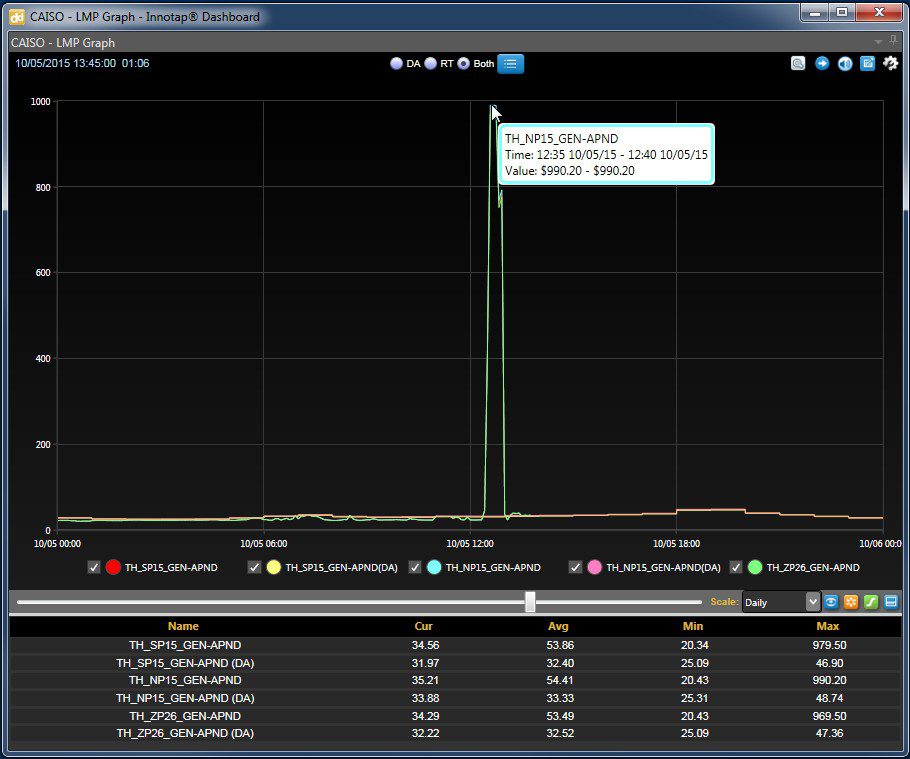Click the Min value 25.31
Viewport: 910px width, 759px height.
(x=695, y=698)
